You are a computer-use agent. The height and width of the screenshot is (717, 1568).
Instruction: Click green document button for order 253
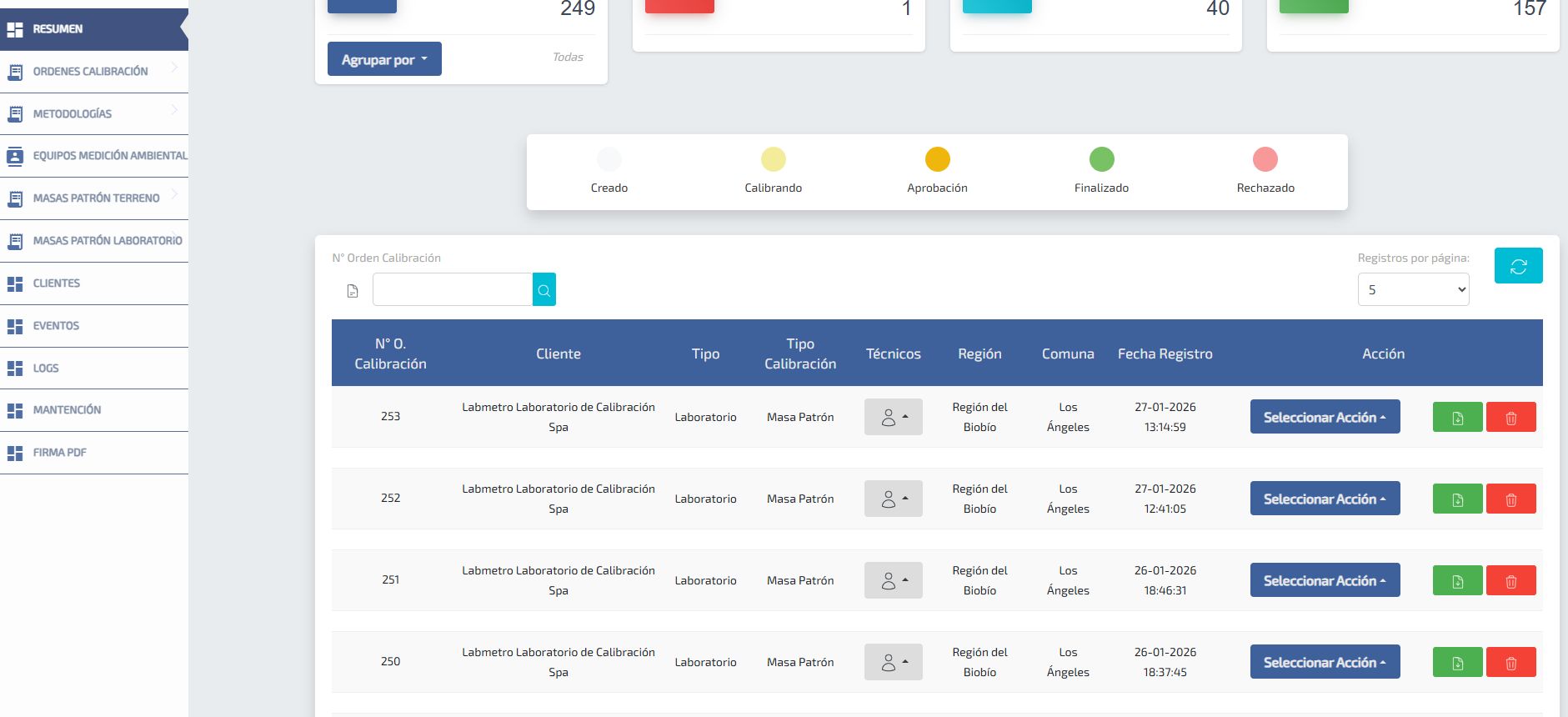click(x=1457, y=417)
